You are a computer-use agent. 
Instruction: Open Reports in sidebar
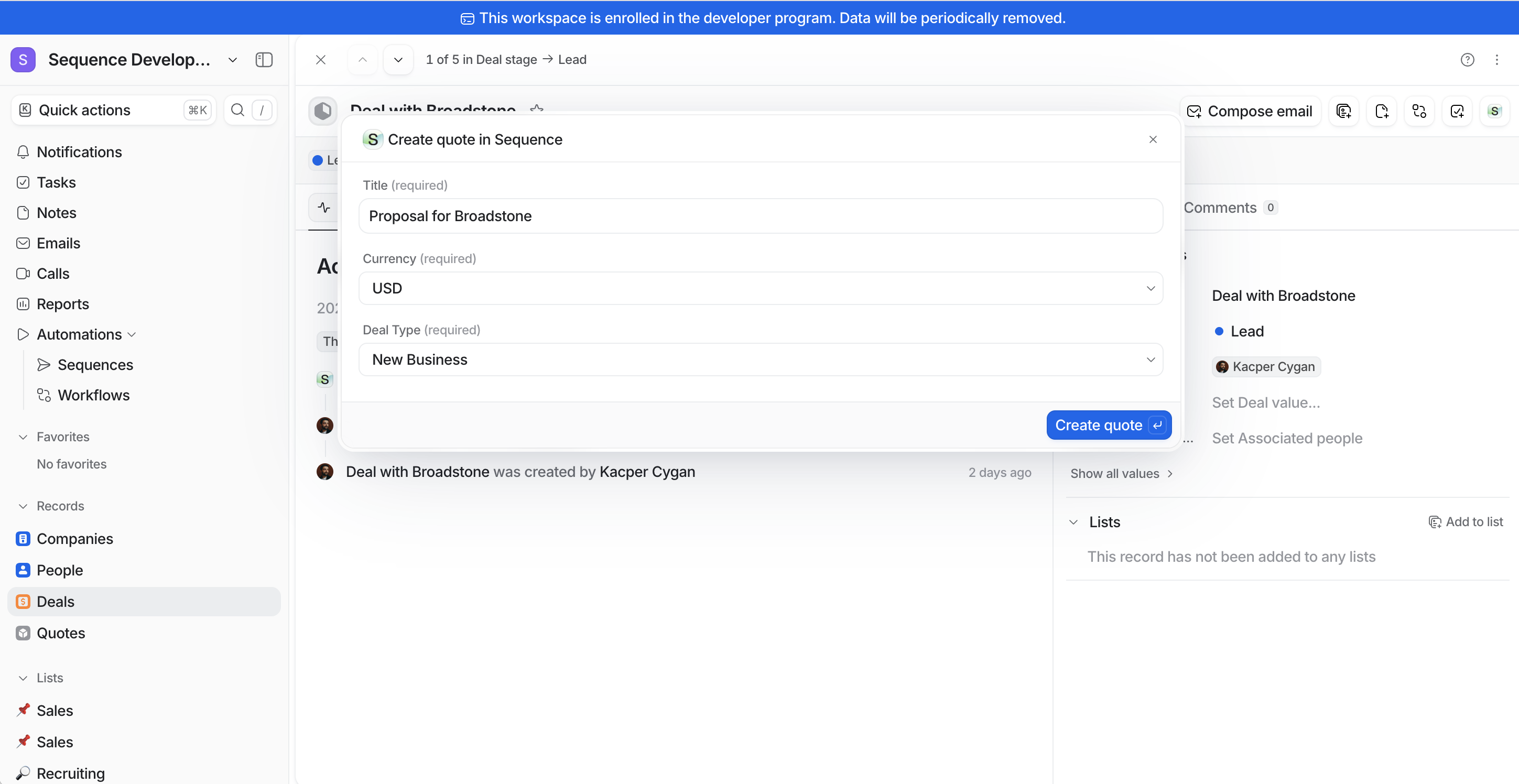pos(62,303)
